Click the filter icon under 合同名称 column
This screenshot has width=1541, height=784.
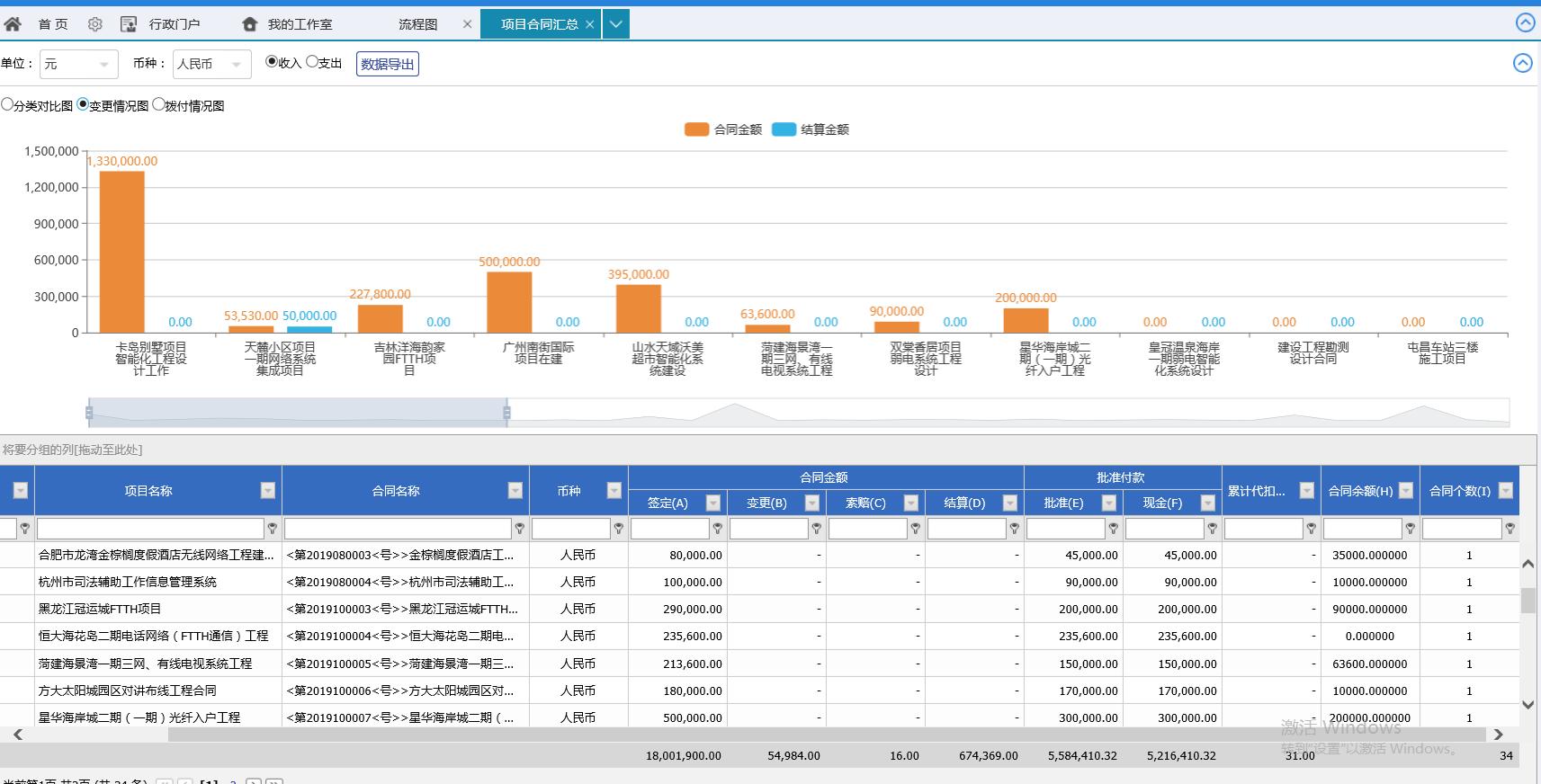pos(519,529)
